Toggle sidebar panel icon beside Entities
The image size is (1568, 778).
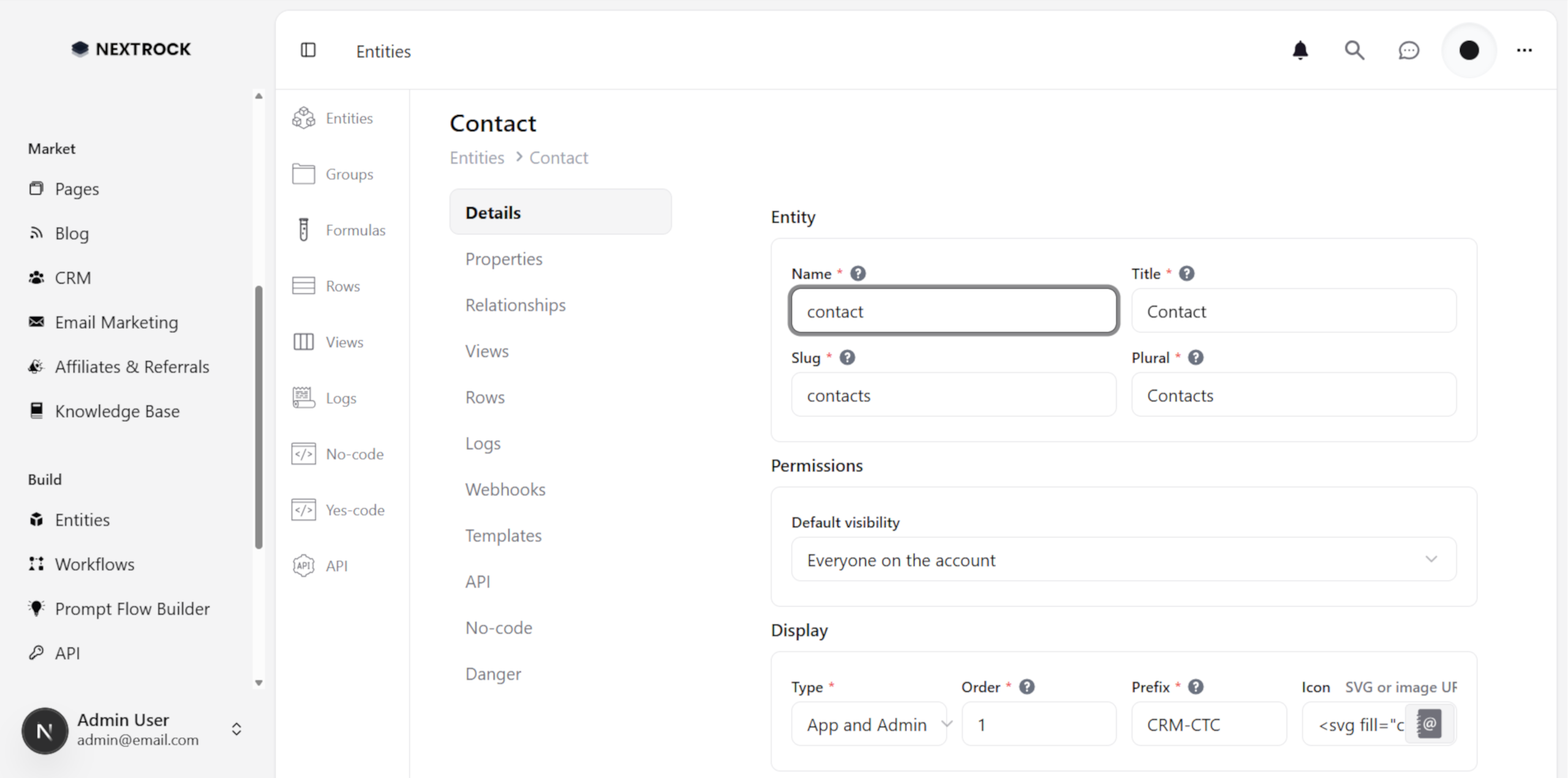[x=308, y=50]
